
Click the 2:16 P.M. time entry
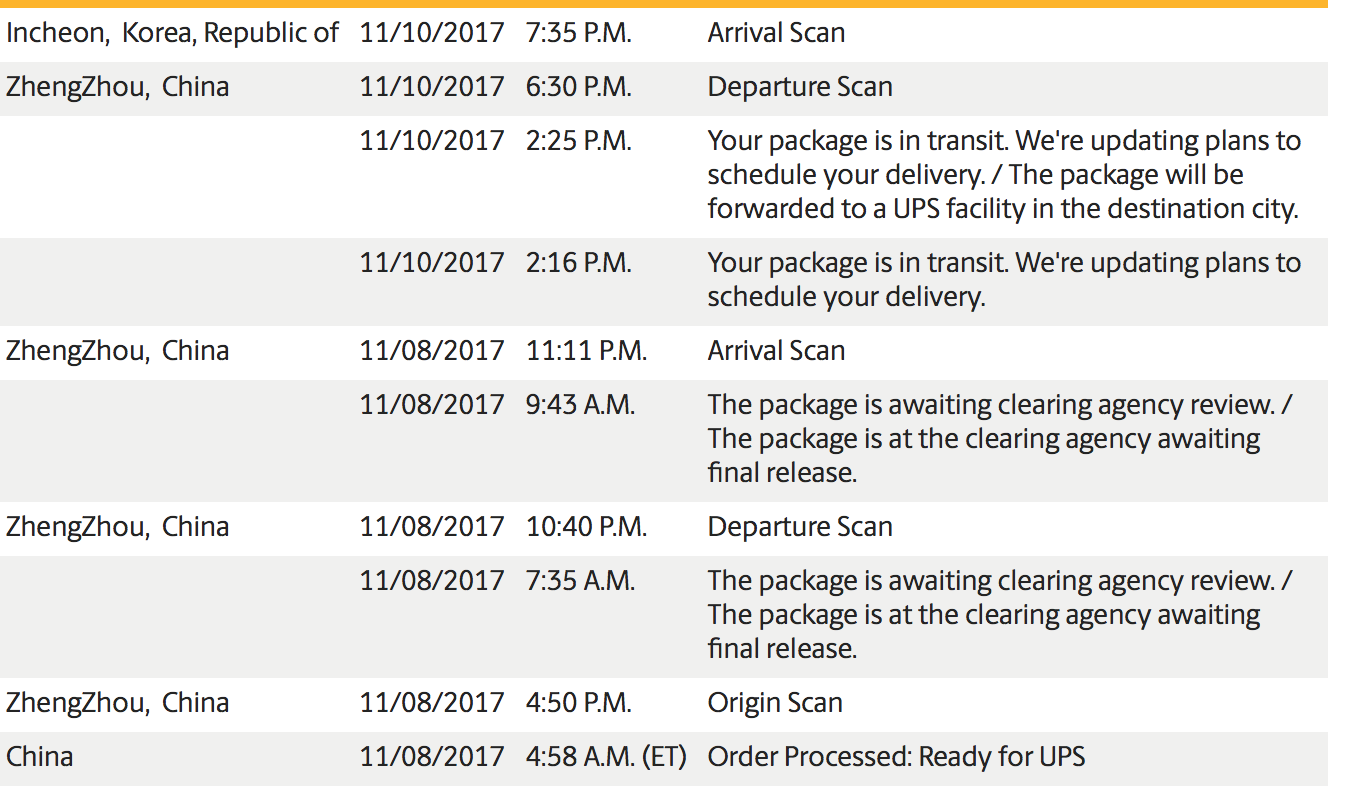[579, 263]
